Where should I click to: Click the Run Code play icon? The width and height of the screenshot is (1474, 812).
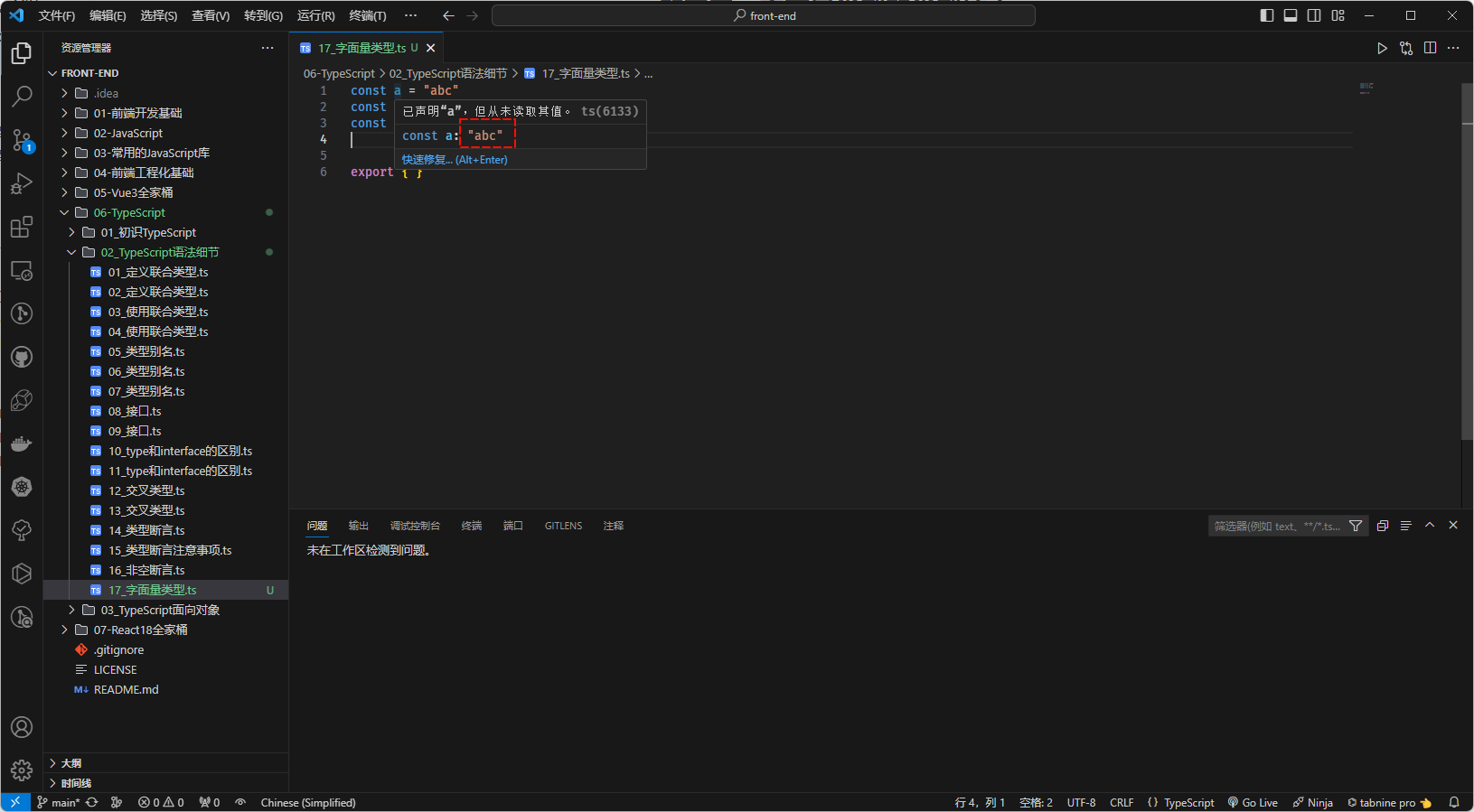click(1382, 48)
